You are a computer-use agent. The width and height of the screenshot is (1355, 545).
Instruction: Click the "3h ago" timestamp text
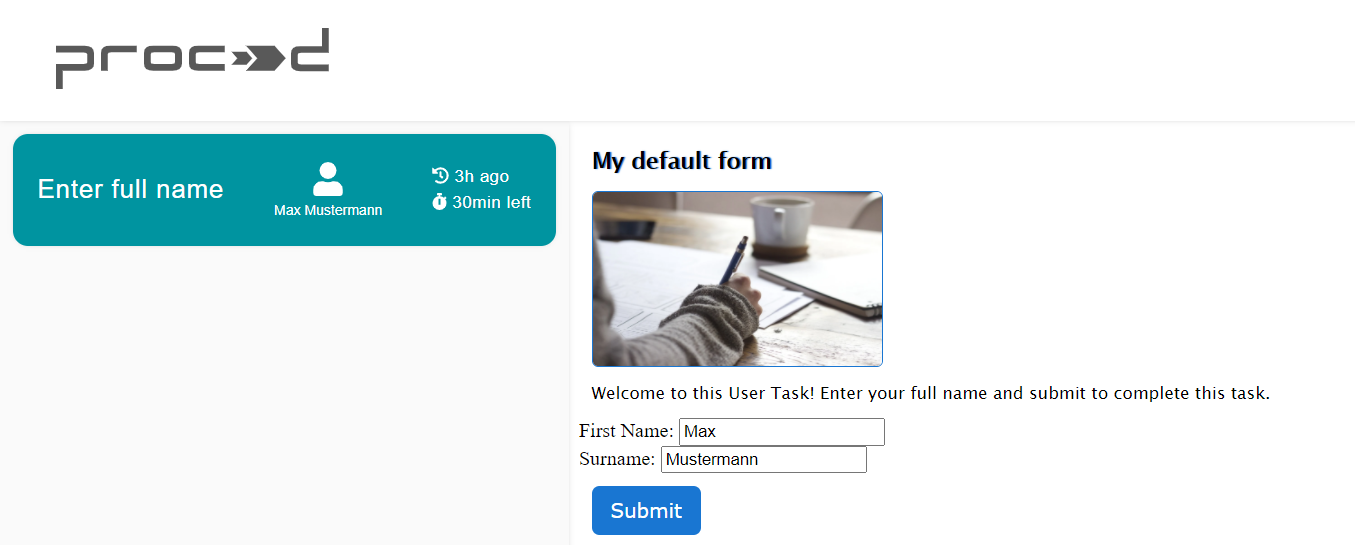pos(481,176)
